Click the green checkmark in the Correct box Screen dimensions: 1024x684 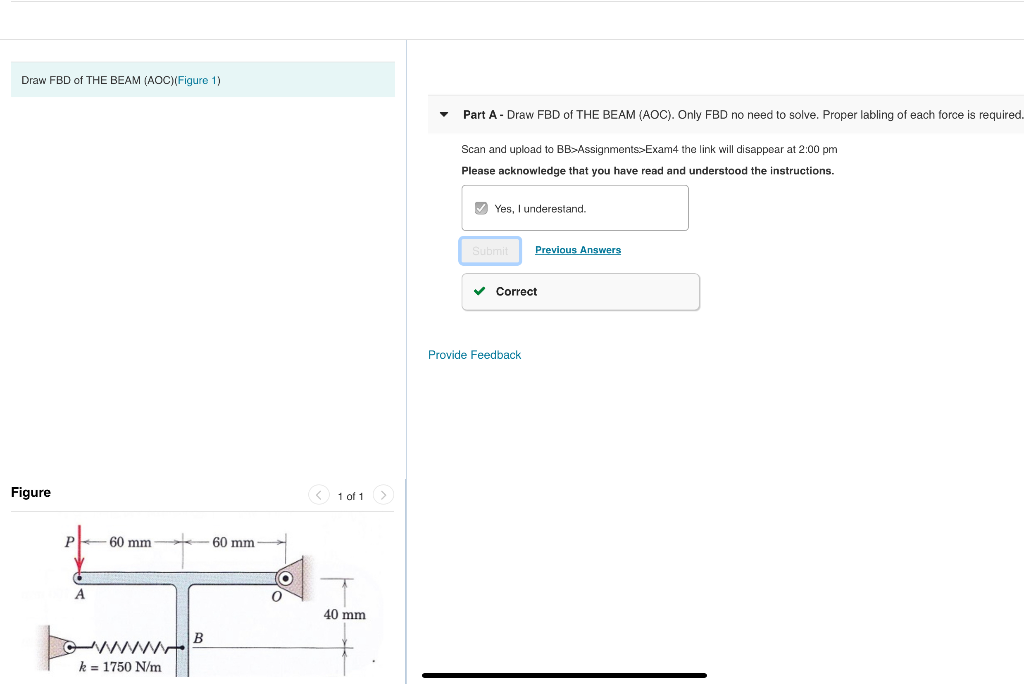(478, 291)
